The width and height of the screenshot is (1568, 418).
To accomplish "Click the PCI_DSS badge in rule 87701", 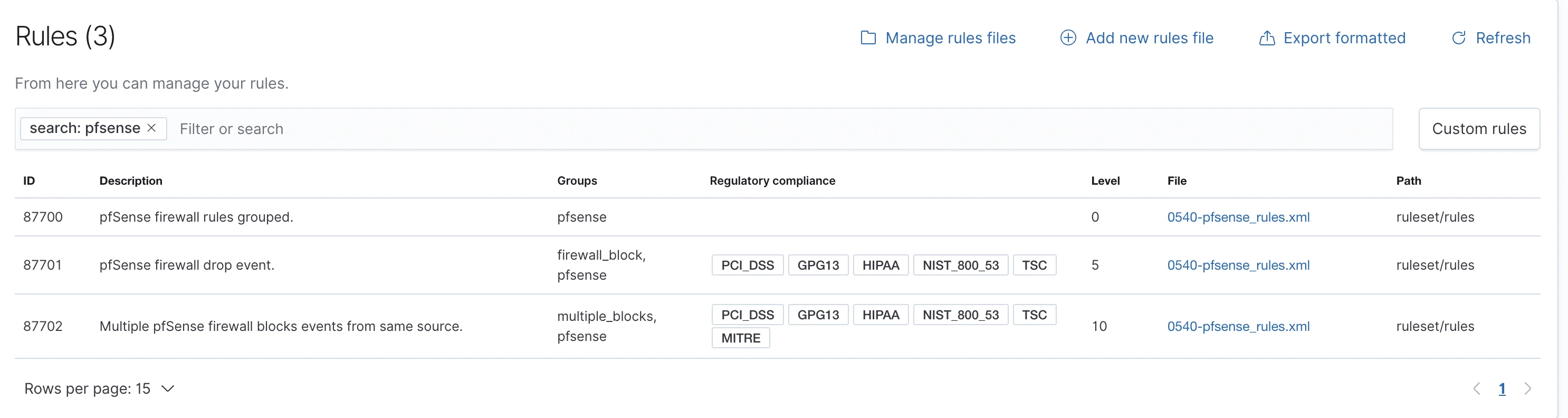I will (748, 265).
